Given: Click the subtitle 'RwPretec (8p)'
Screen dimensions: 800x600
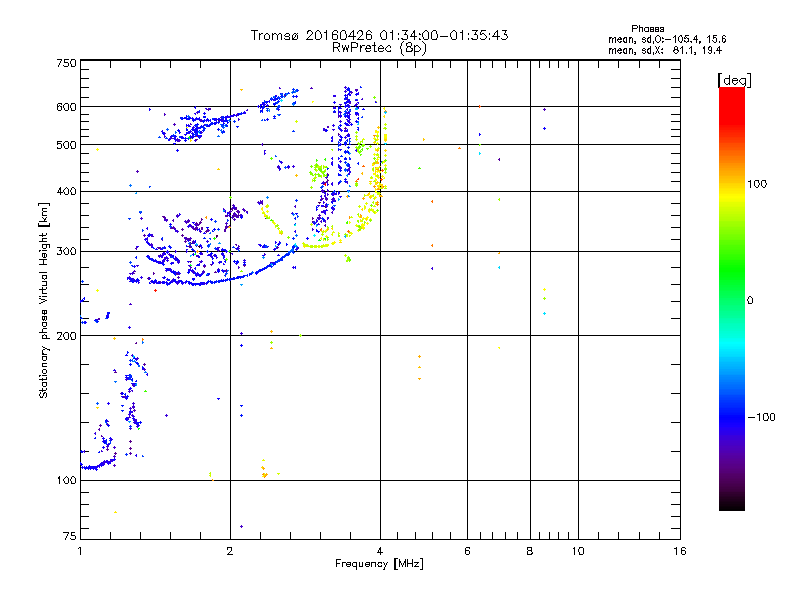Looking at the screenshot, I should (x=379, y=48).
